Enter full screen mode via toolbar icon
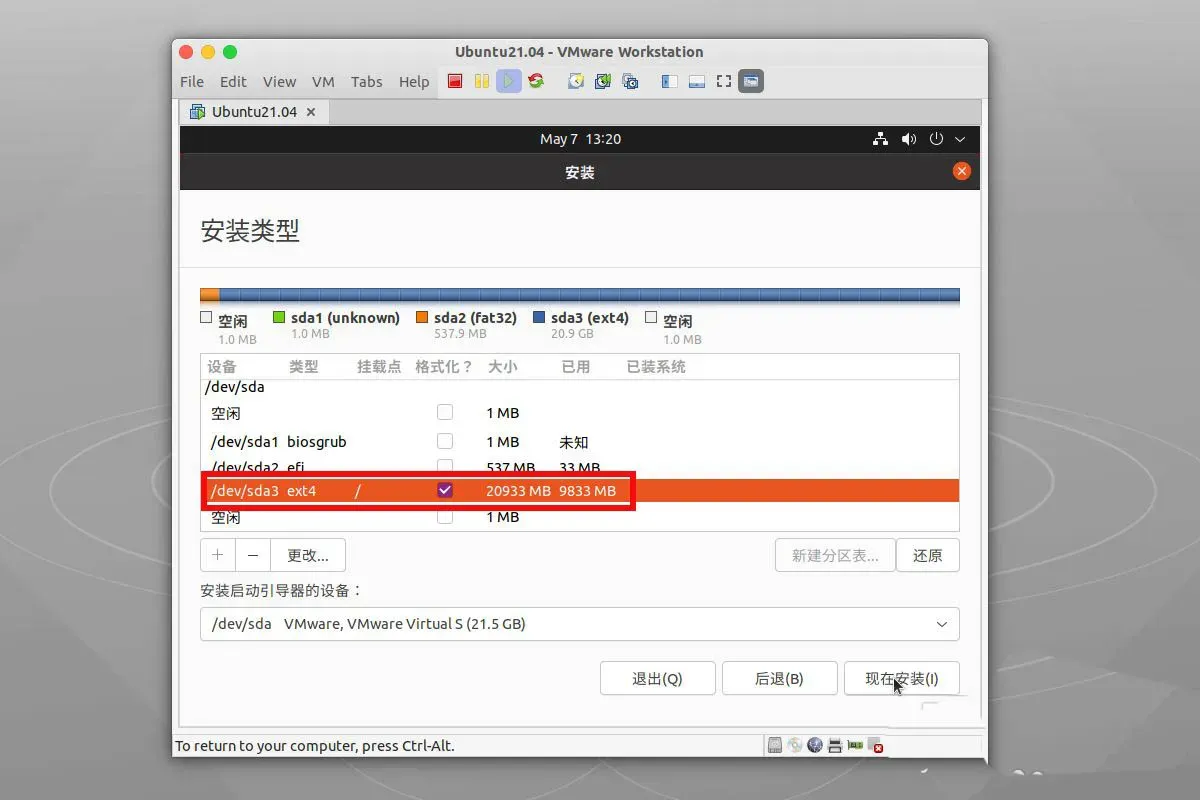Viewport: 1200px width, 800px height. point(724,82)
